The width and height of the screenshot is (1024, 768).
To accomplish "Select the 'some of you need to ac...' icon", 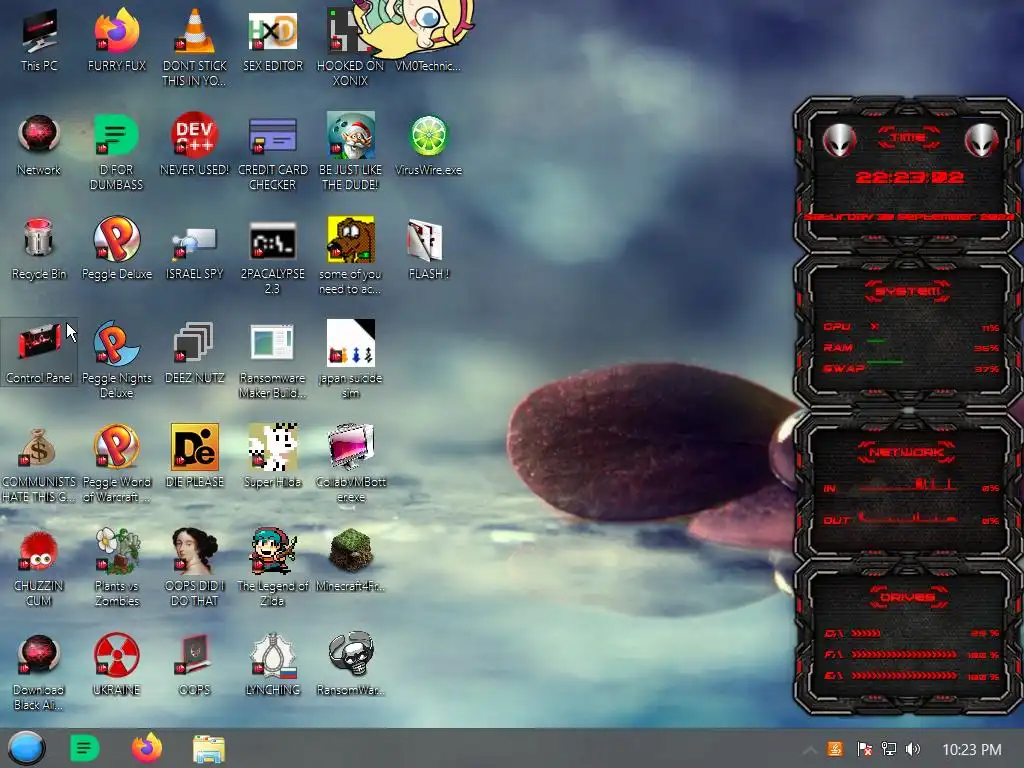I will click(x=350, y=257).
